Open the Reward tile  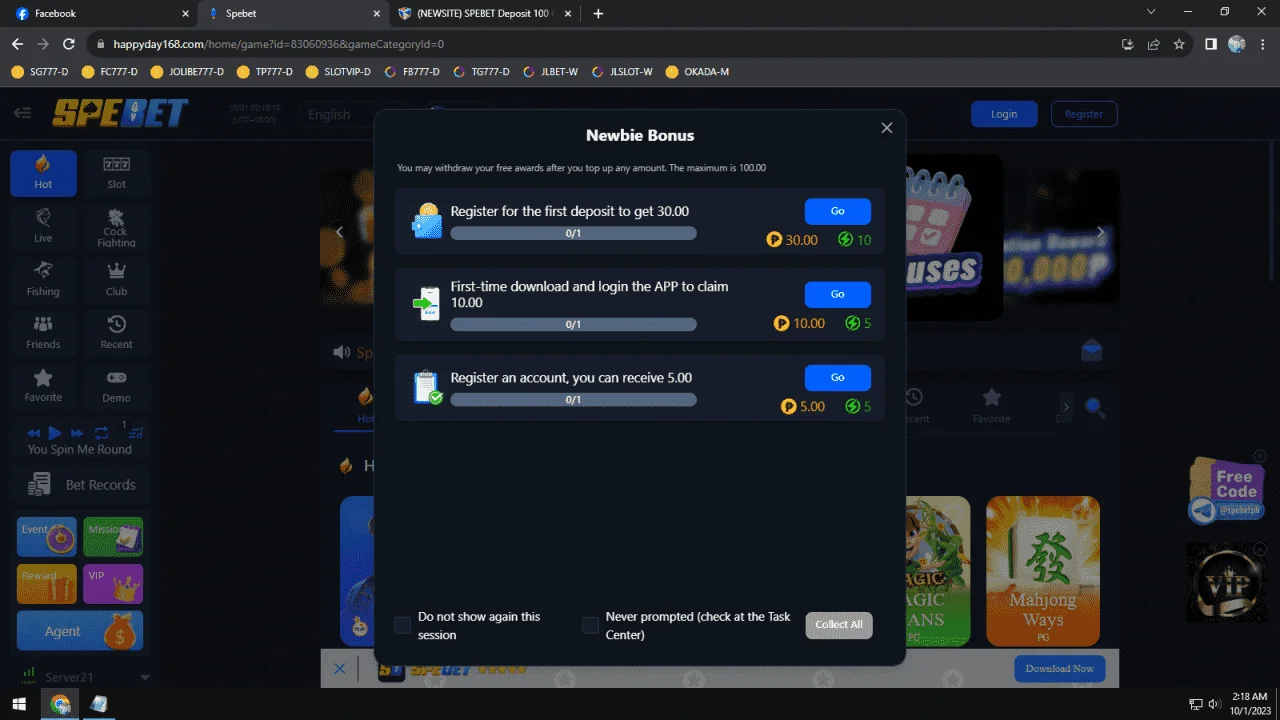click(x=47, y=584)
